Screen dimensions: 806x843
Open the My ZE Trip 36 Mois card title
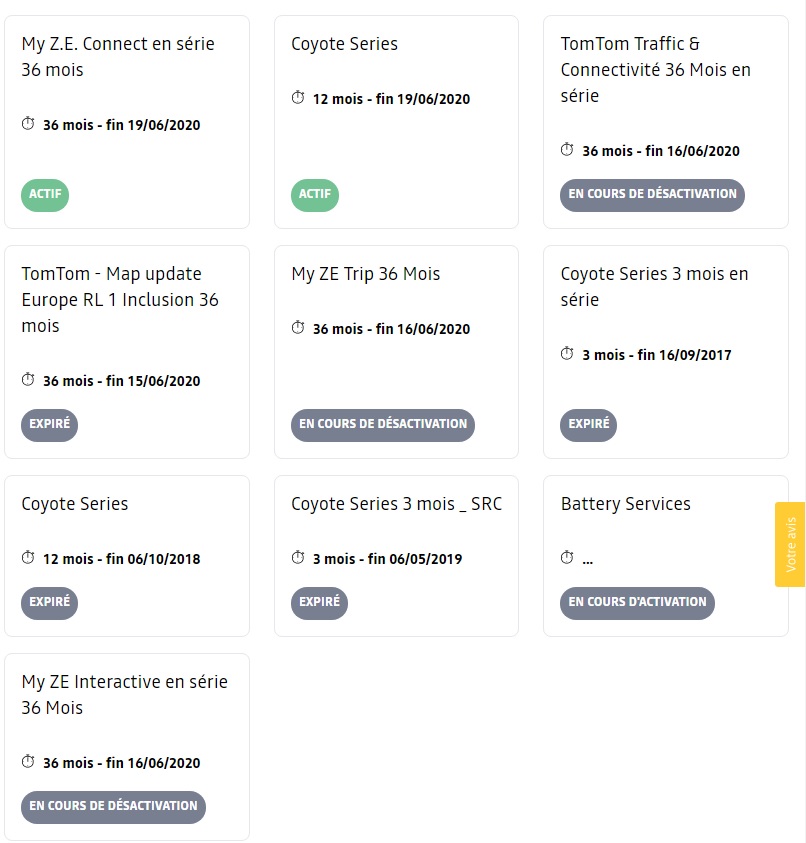(366, 274)
